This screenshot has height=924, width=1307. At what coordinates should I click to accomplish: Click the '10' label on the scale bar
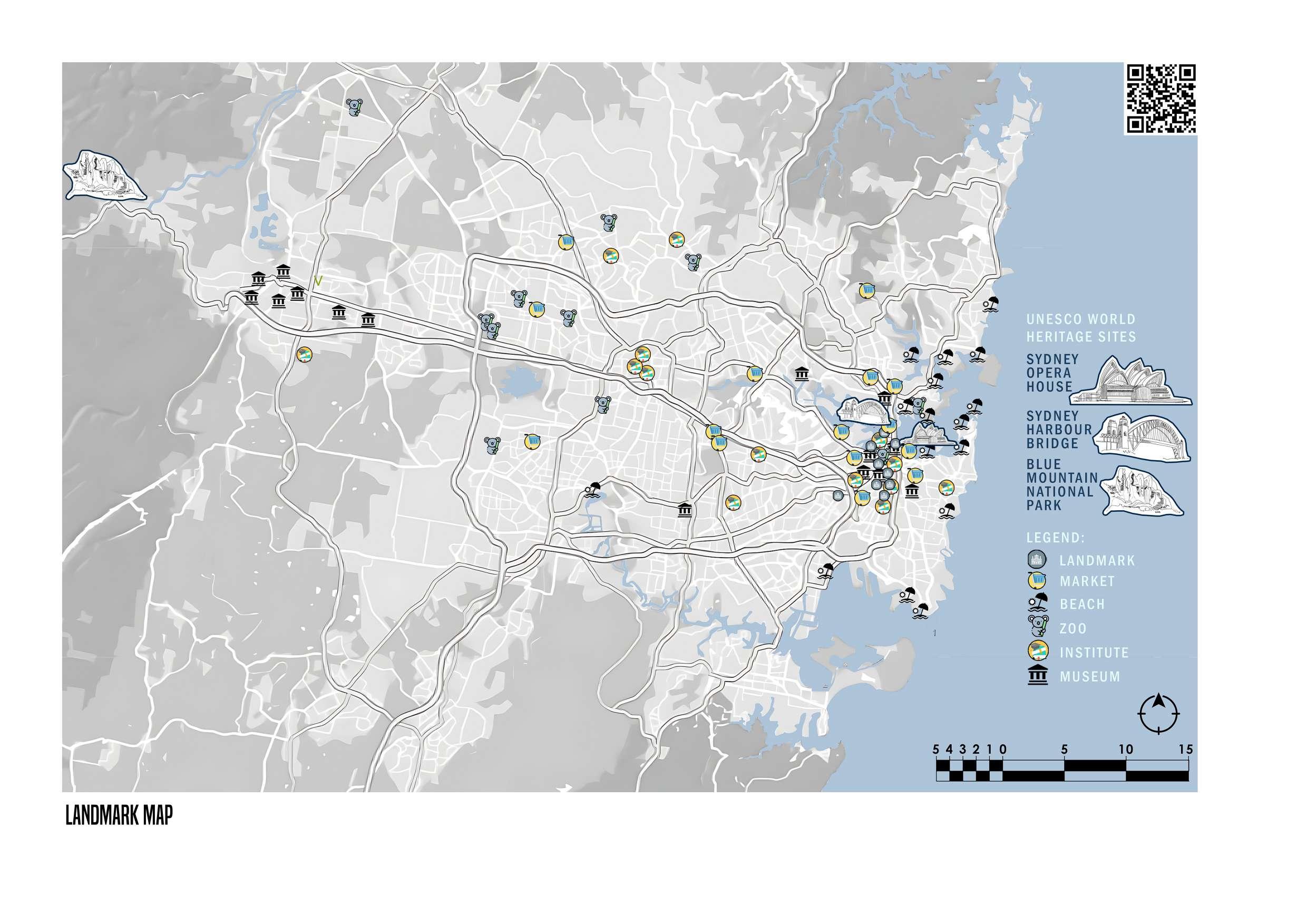tap(1125, 749)
